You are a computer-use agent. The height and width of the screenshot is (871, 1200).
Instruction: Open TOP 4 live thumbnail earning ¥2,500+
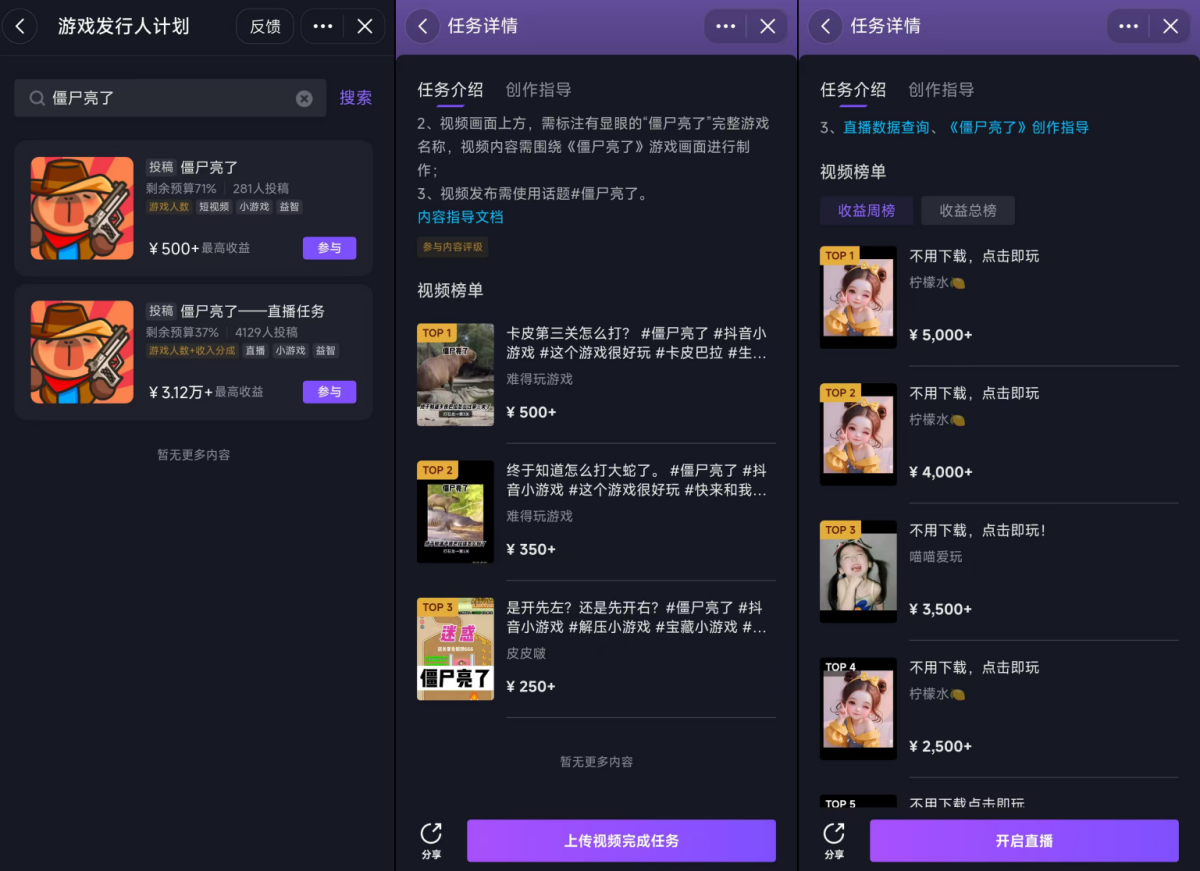tap(858, 708)
